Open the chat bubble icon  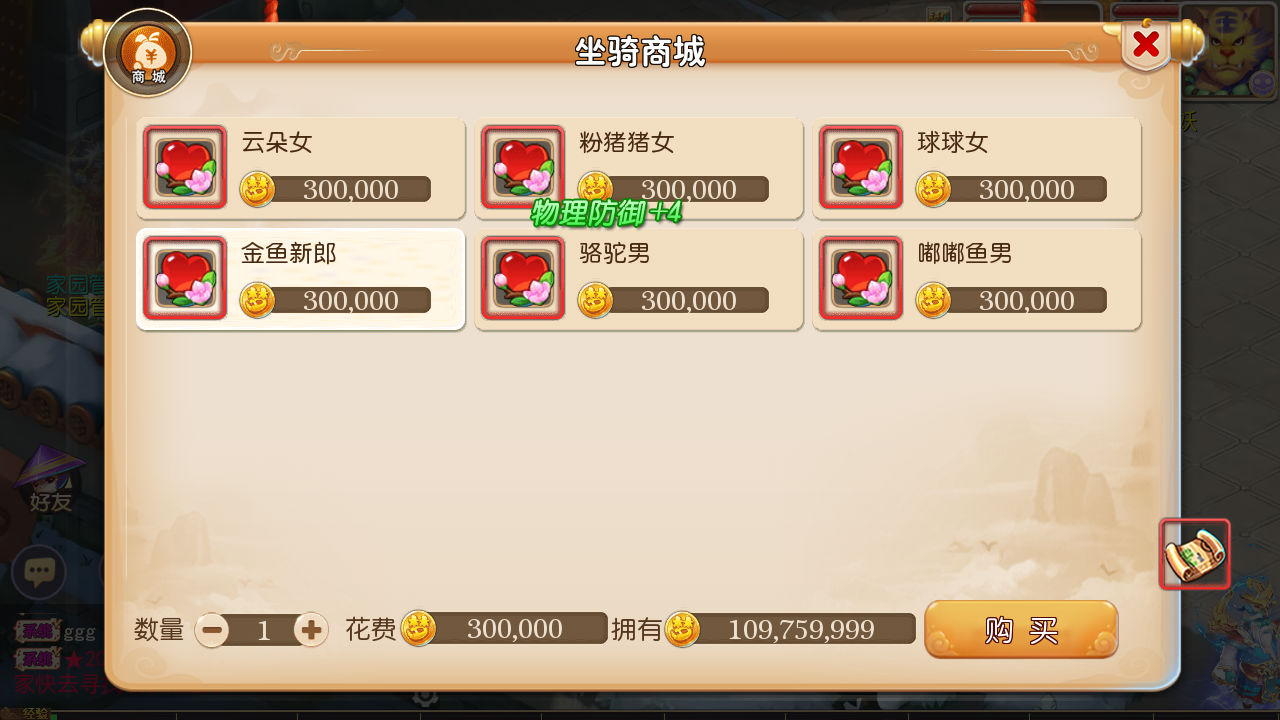coord(39,573)
